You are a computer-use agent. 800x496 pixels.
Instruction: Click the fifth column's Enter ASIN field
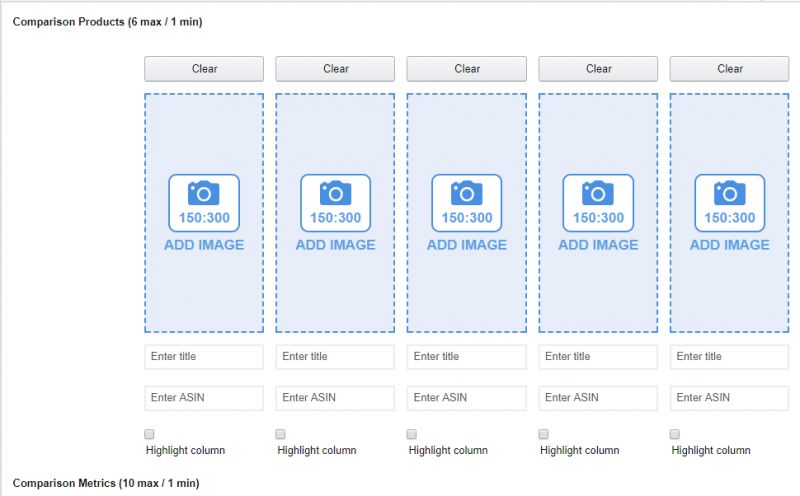tap(730, 398)
